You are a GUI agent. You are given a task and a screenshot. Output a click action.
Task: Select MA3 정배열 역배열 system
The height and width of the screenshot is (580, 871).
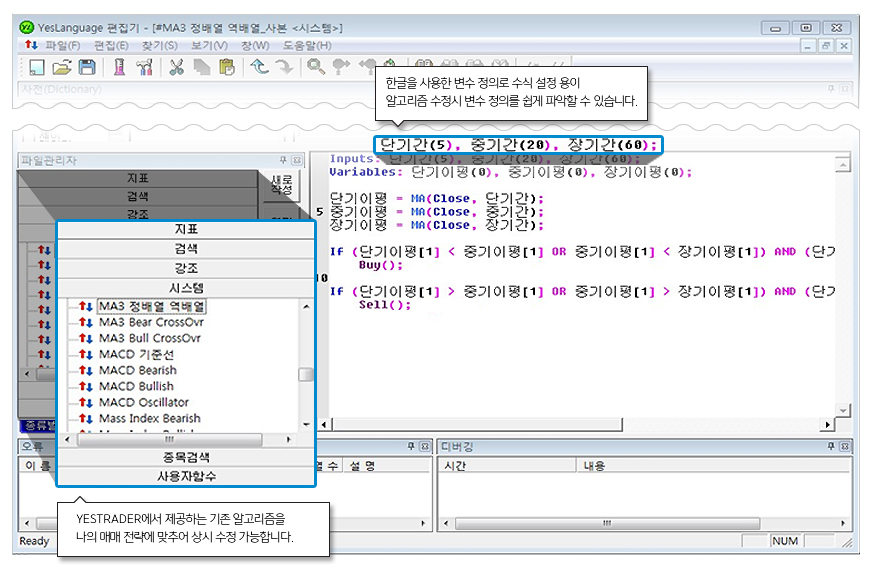coord(152,307)
